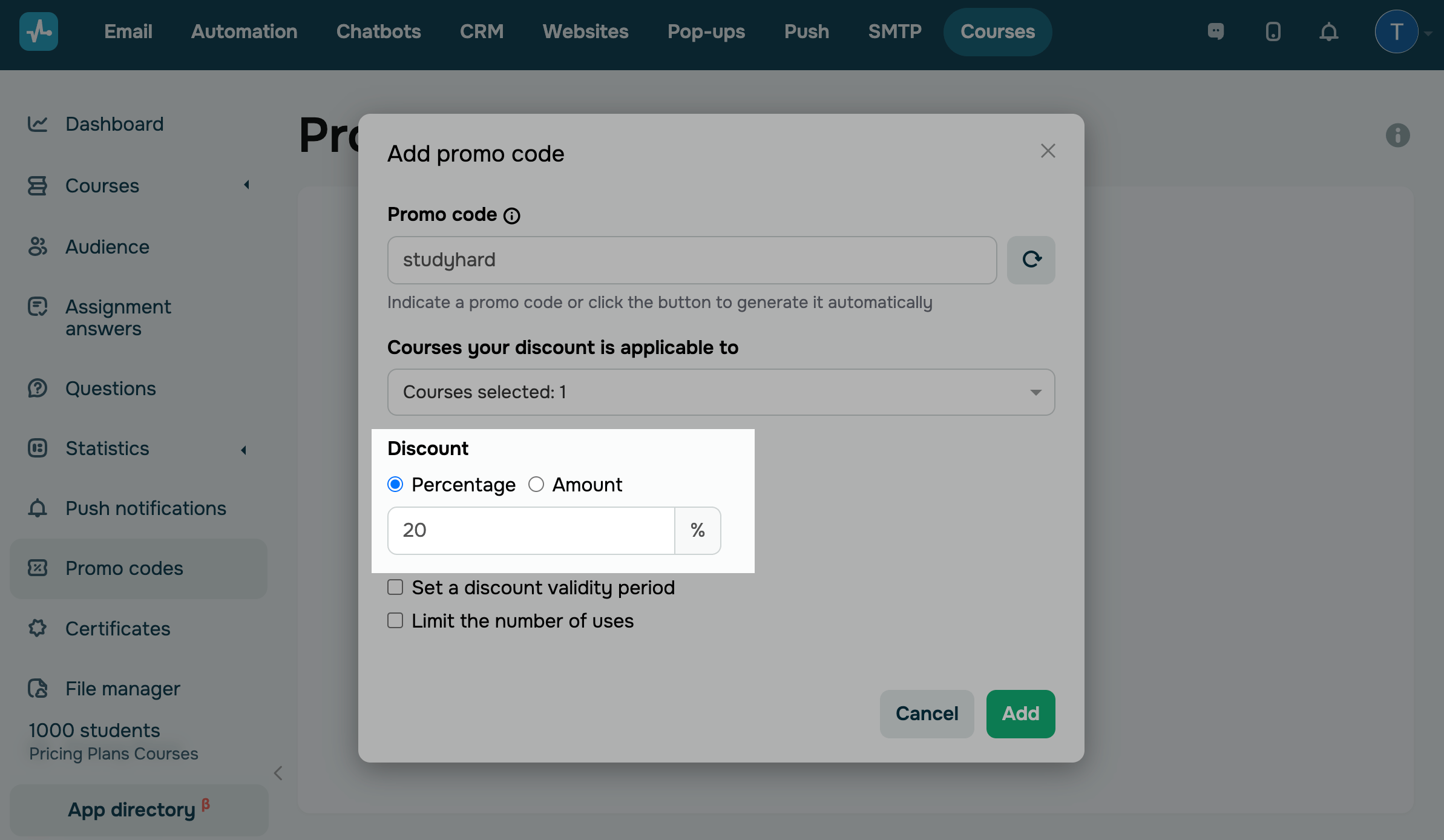Open the notifications bell in header

pos(1328,31)
